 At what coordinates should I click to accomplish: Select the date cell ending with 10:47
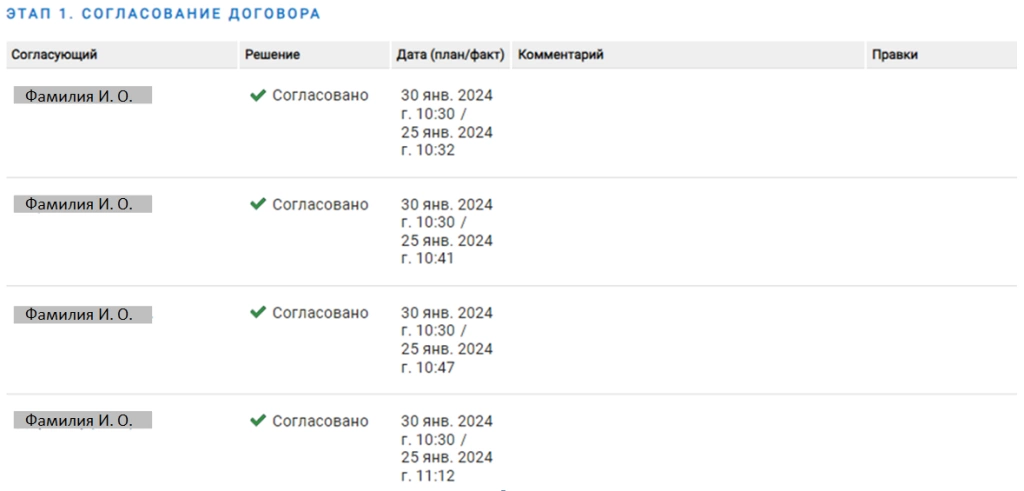pyautogui.click(x=446, y=340)
